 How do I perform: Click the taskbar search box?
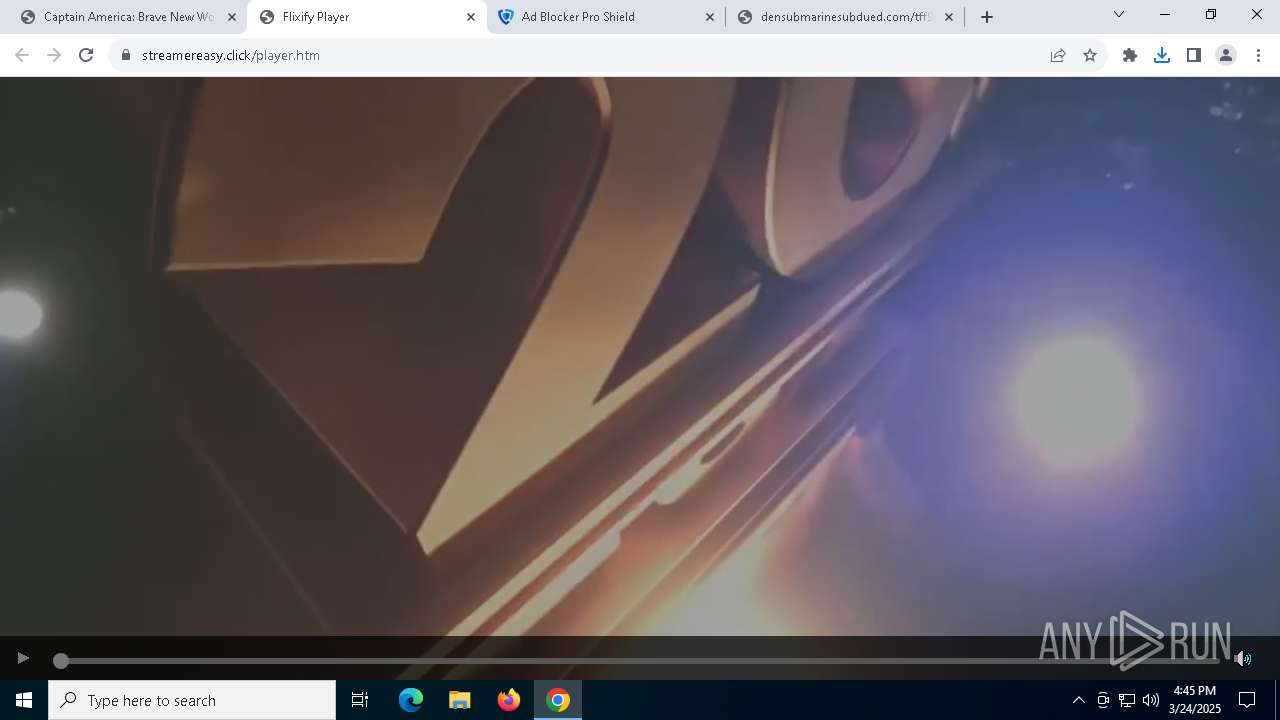[192, 700]
